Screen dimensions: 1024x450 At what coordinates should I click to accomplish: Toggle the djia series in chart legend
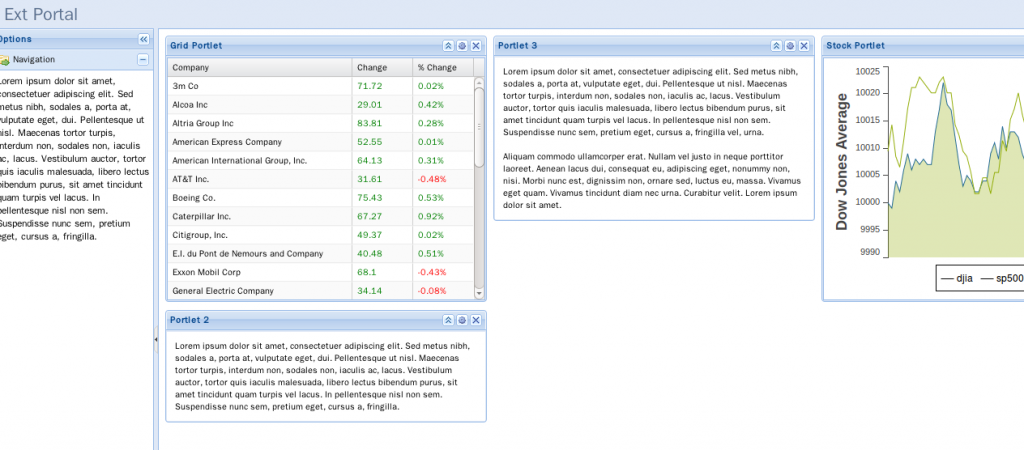coord(956,279)
